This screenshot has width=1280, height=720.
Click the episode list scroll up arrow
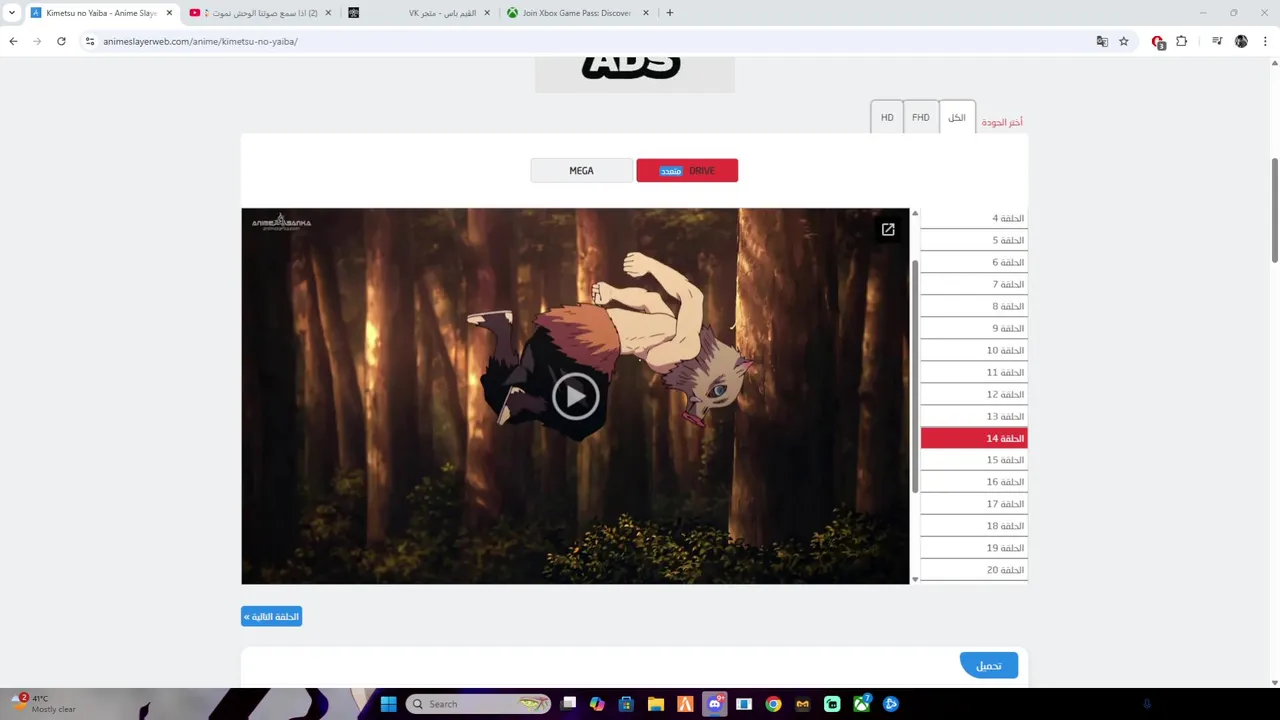(x=914, y=214)
